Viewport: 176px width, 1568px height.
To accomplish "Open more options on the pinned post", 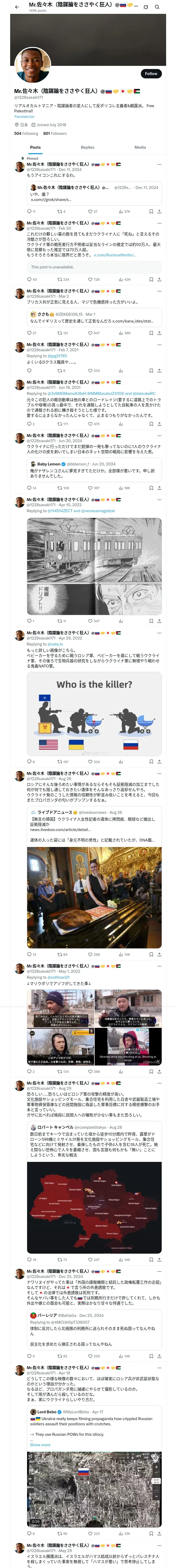I will tap(159, 164).
